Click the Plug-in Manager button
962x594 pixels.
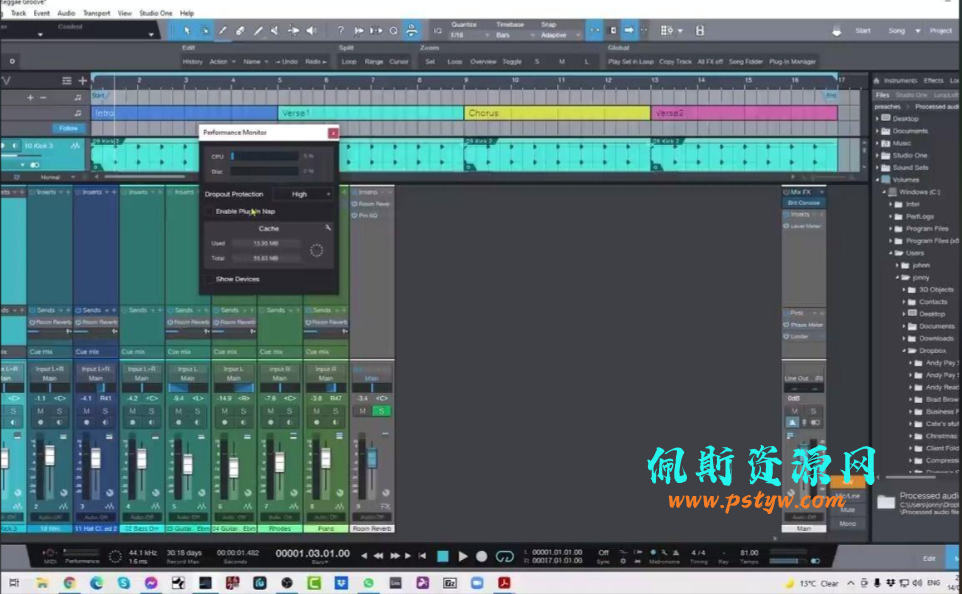(x=792, y=61)
